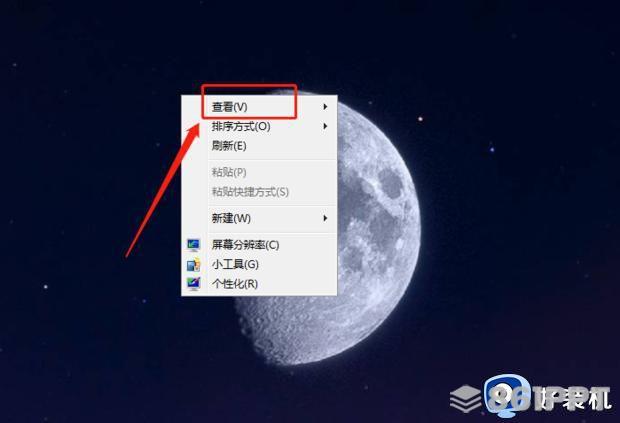Viewport: 620px width, 423px height.
Task: Select 排序方式(O) in the context menu
Action: point(259,127)
